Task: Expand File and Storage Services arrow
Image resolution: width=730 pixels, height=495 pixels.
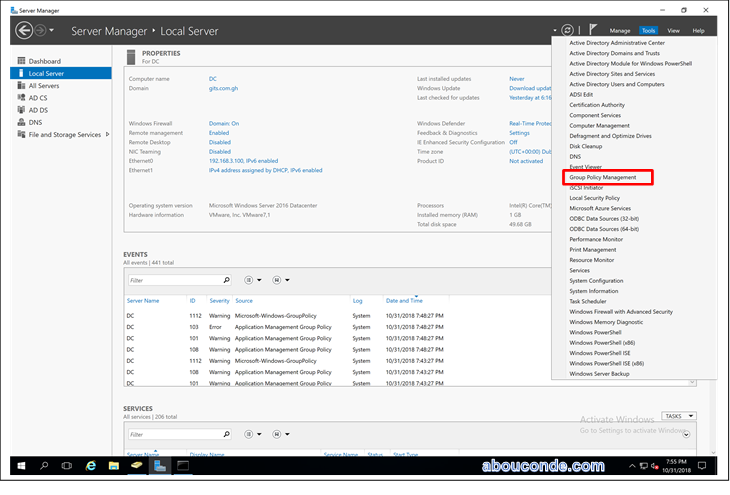Action: 108,135
